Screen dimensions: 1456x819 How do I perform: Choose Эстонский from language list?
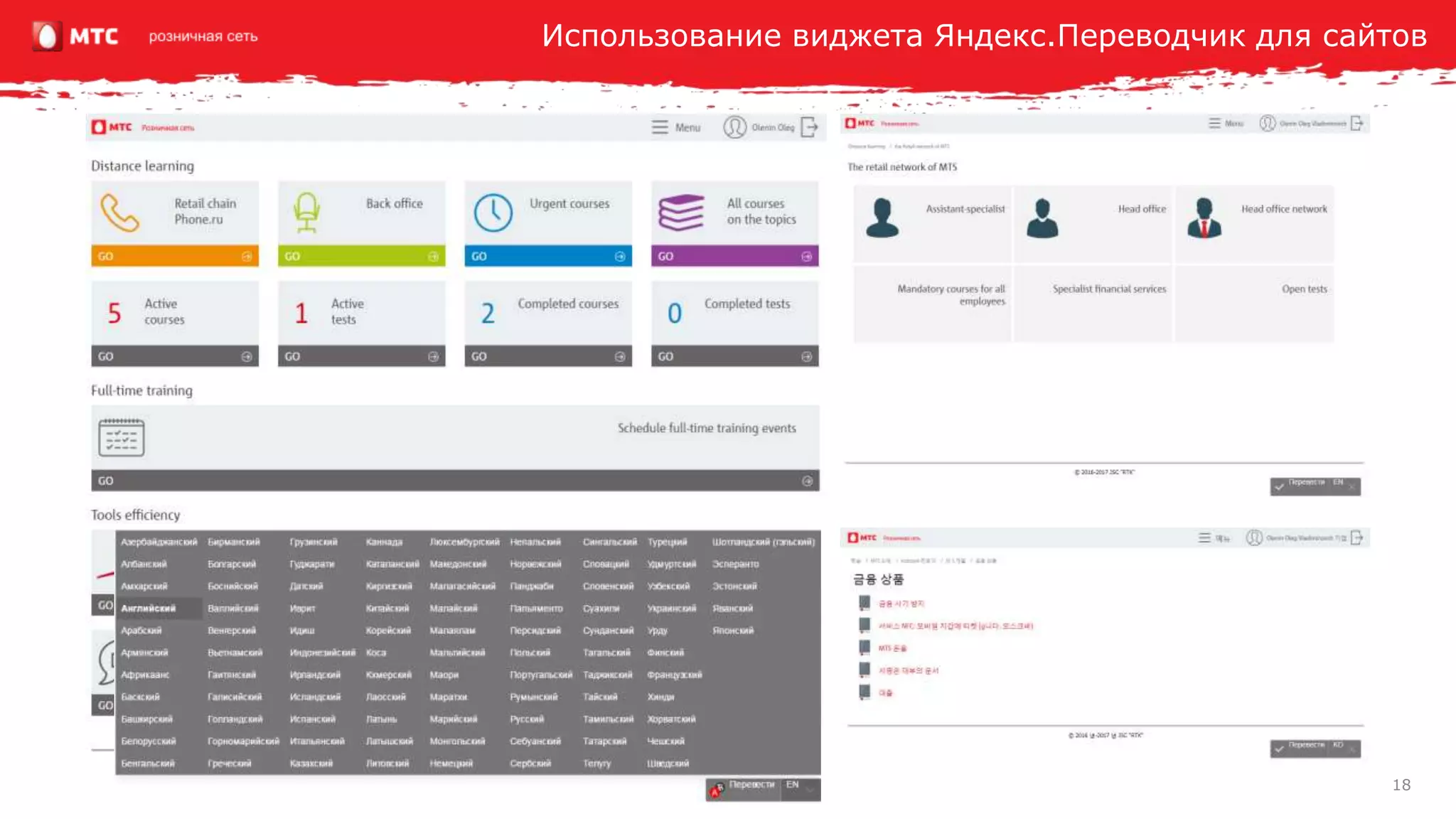(734, 587)
